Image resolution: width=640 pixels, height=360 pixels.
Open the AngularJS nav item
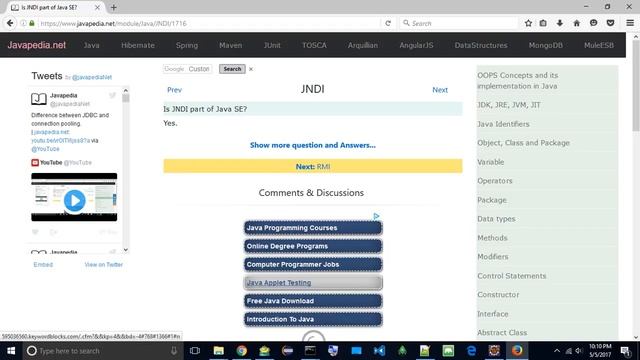coord(416,45)
